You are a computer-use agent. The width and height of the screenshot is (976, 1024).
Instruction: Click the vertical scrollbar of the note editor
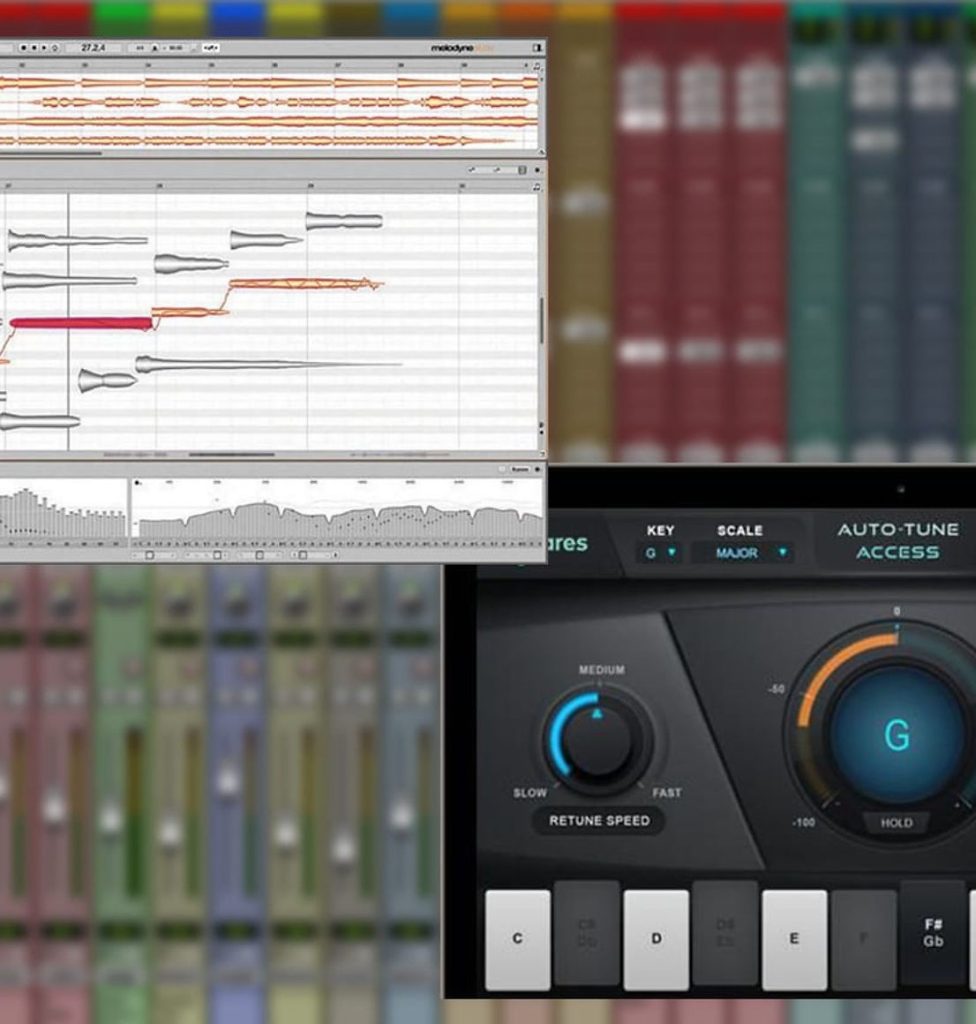tap(541, 320)
